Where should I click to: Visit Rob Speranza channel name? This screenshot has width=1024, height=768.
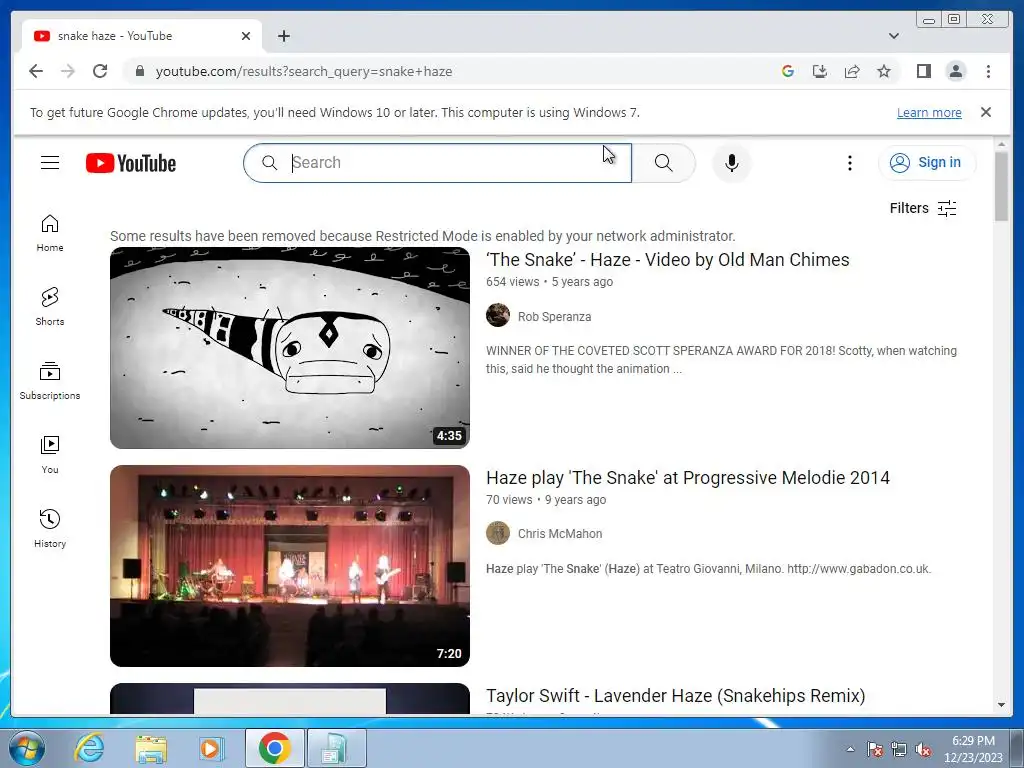pyautogui.click(x=554, y=317)
